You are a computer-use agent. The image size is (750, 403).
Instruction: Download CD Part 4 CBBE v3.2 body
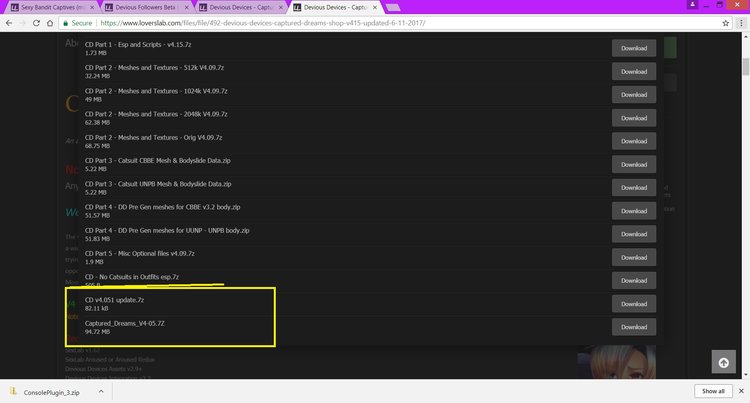tap(634, 211)
